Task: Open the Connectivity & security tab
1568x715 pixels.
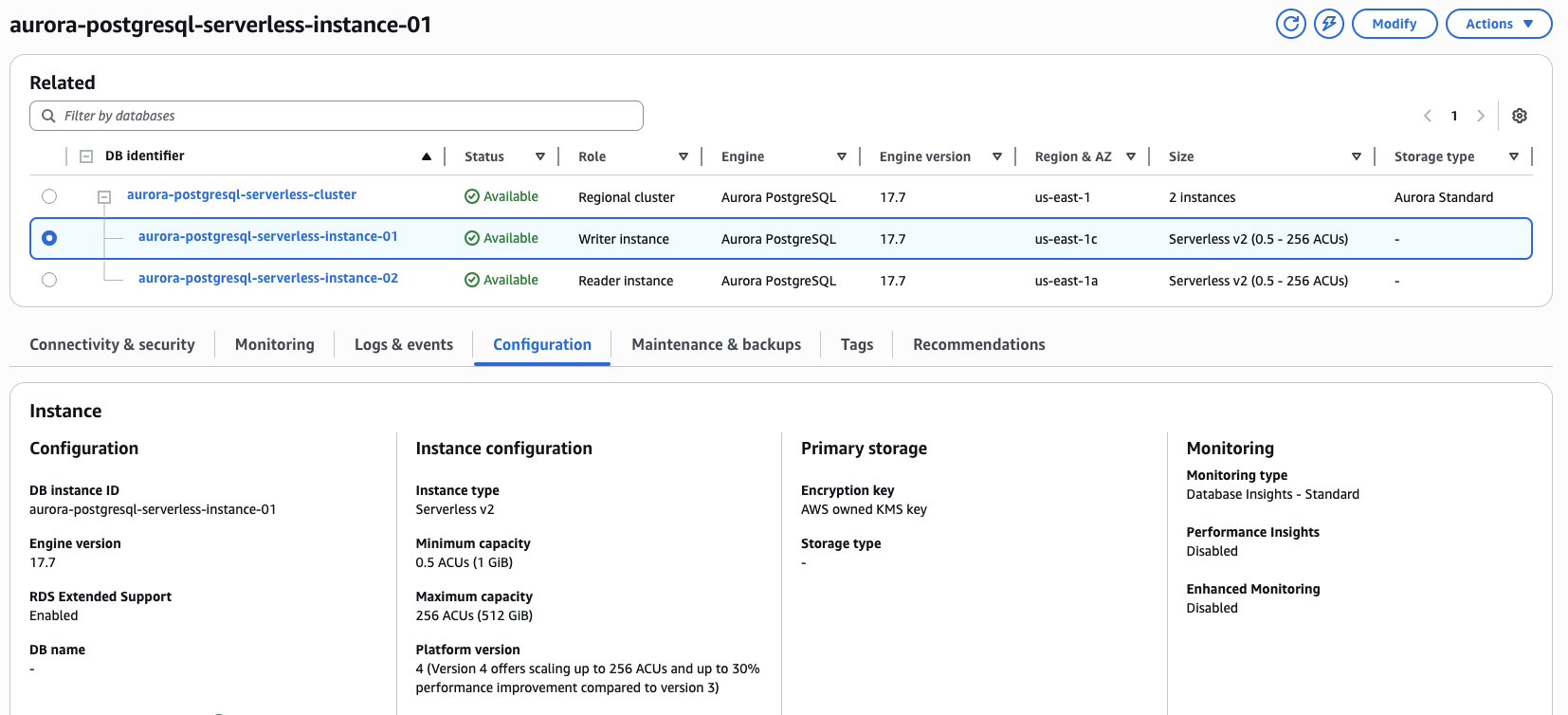Action: click(x=112, y=344)
